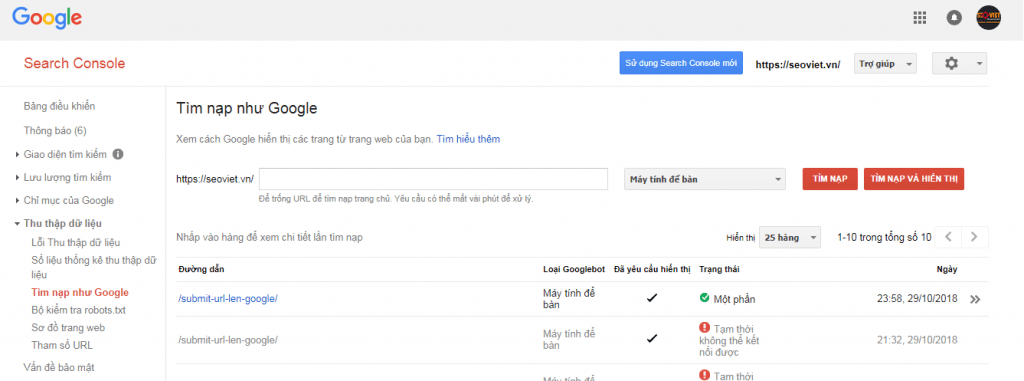This screenshot has height=381, width=1024.
Task: Click the Trạng thái column header
Action: (719, 269)
